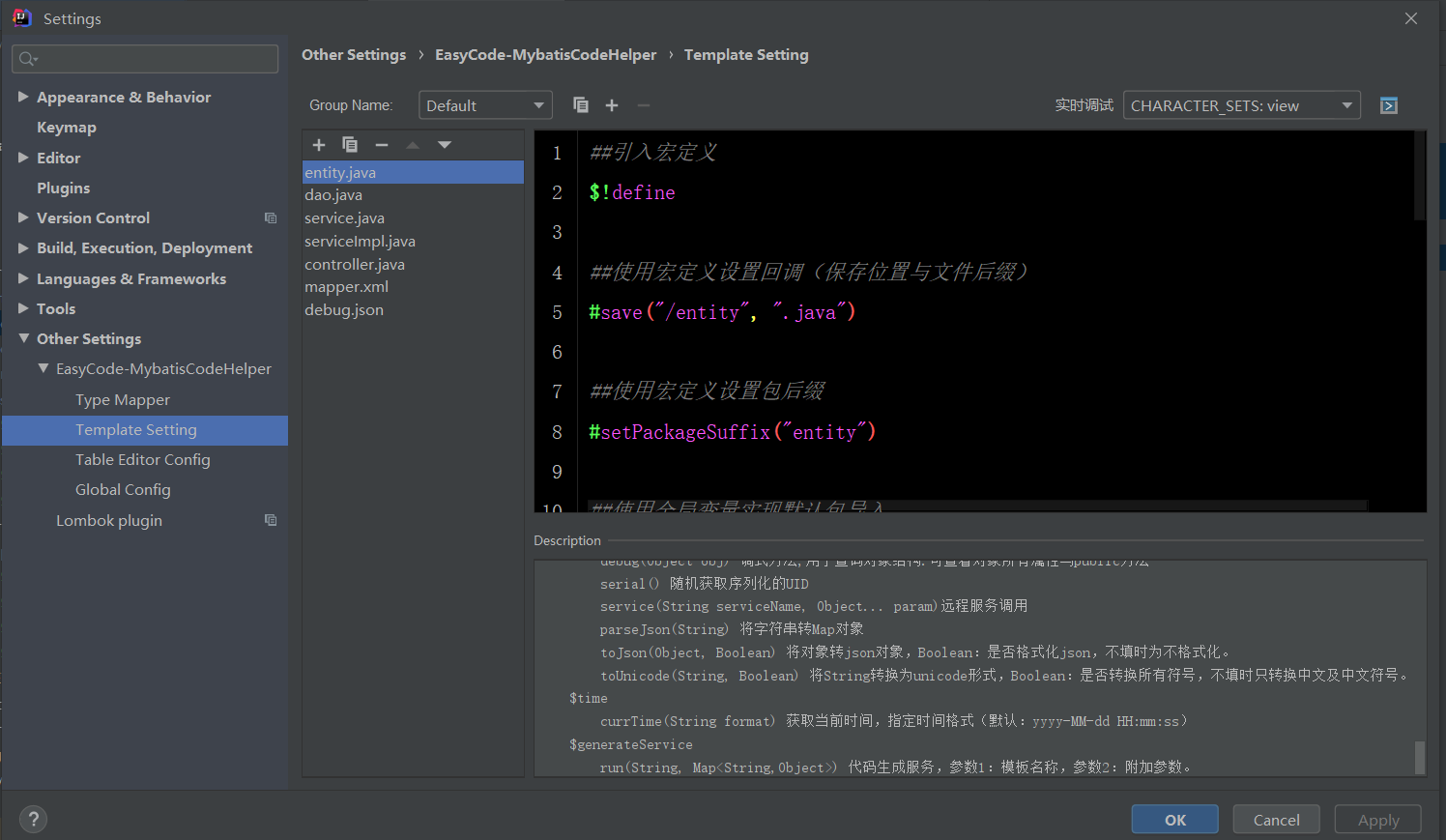Move the entity.java template down
Image resolution: width=1446 pixels, height=840 pixels.
pyautogui.click(x=444, y=144)
